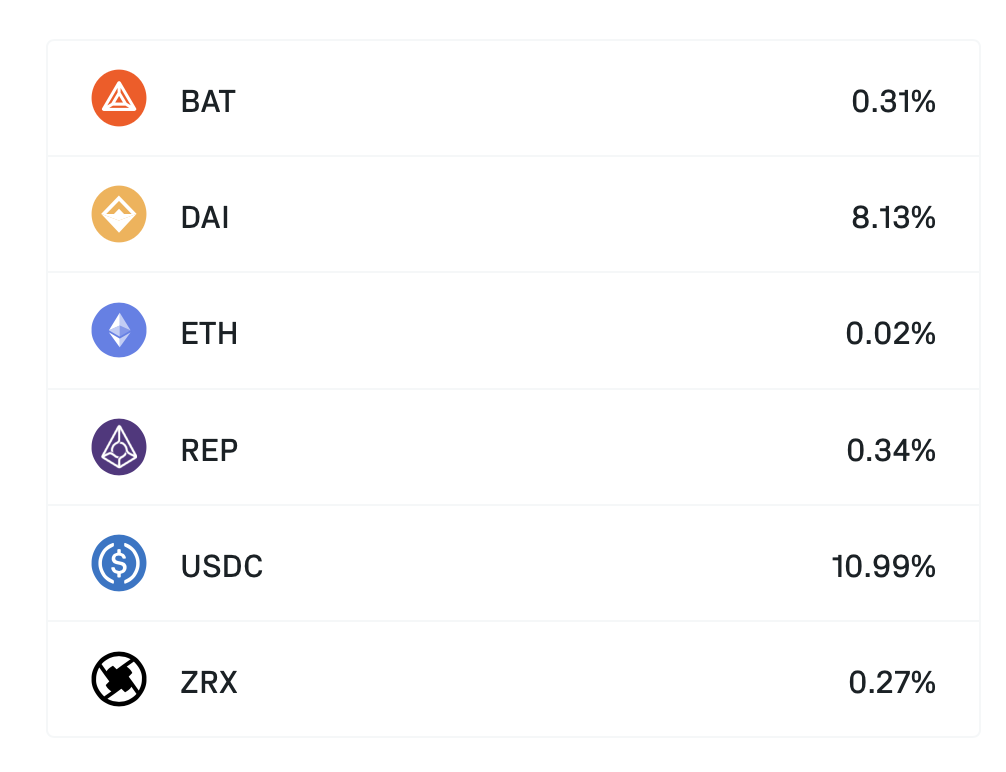1006x772 pixels.
Task: Click the 8.13% rate for DAI
Action: (x=894, y=218)
